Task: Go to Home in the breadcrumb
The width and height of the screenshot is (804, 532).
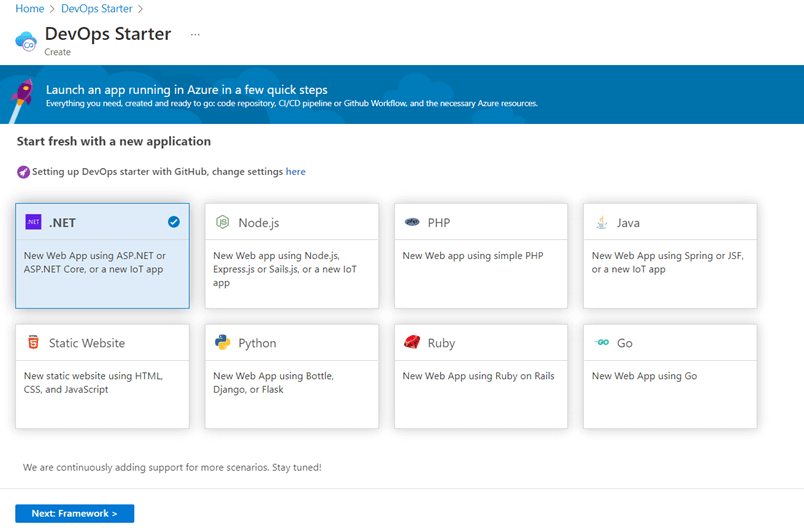Action: coord(29,9)
